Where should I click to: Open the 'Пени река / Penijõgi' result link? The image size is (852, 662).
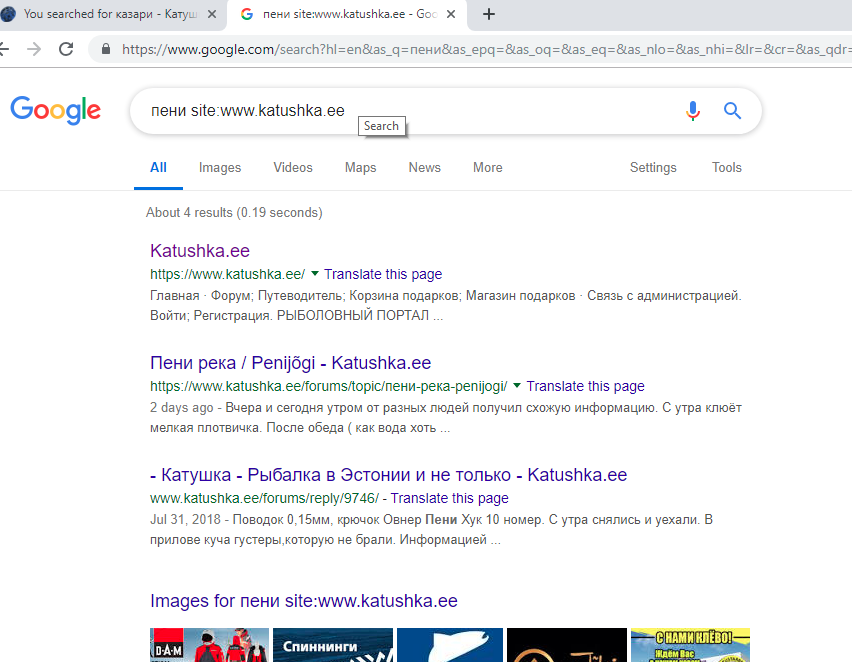pos(290,363)
